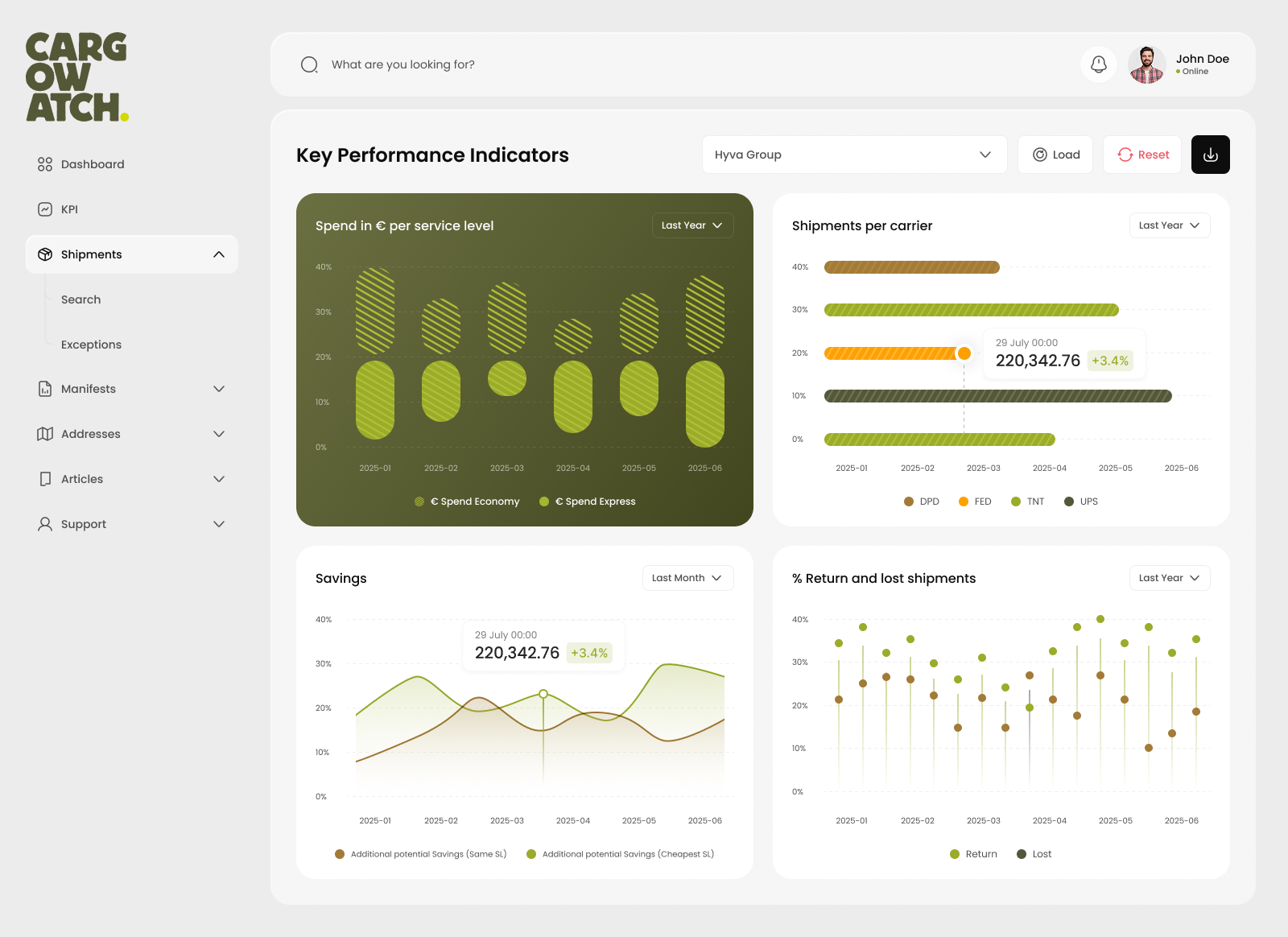Open the Search subpage under Shipments
Image resolution: width=1288 pixels, height=937 pixels.
80,299
